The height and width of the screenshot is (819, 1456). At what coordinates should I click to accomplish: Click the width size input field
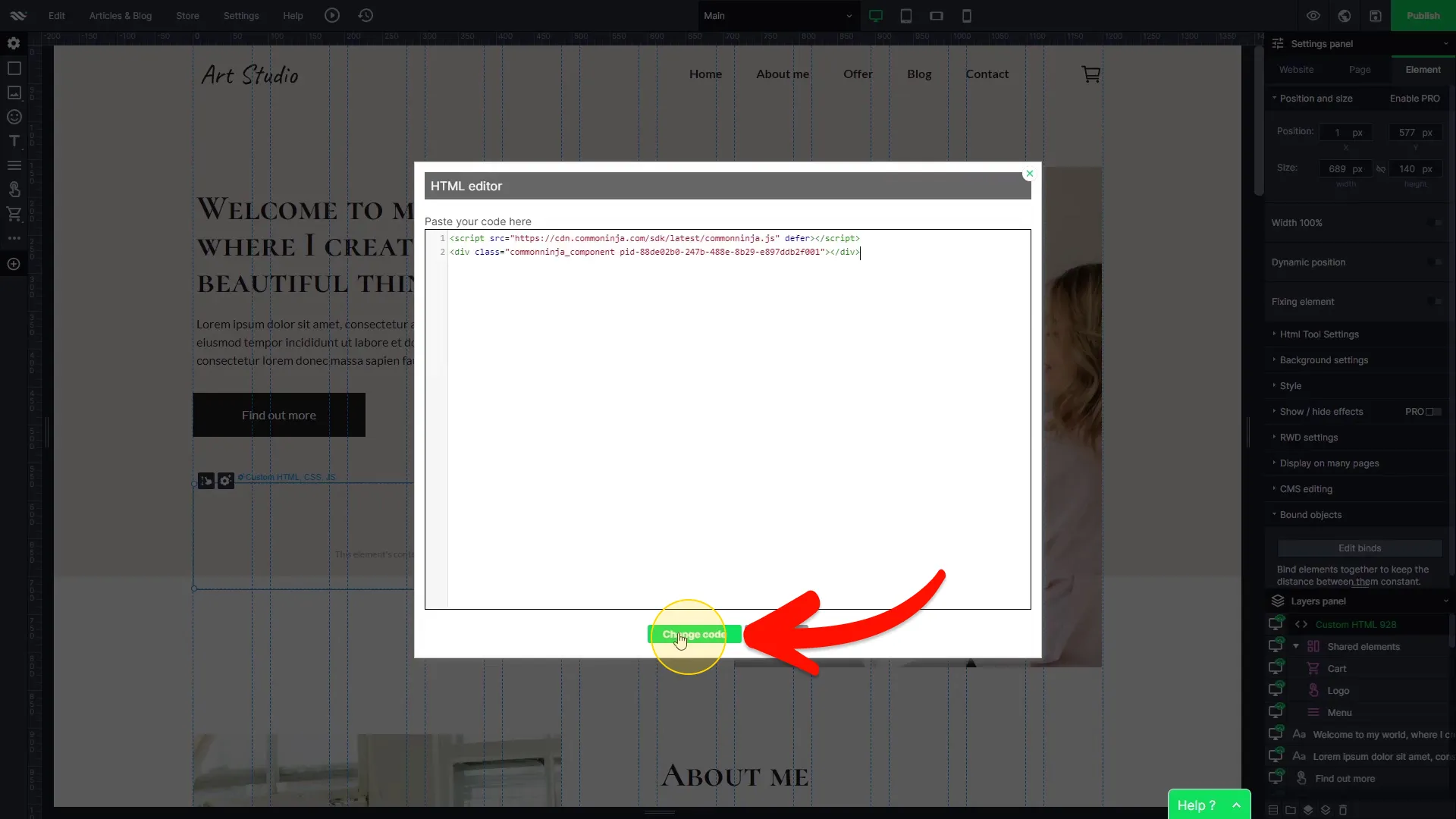tap(1345, 169)
